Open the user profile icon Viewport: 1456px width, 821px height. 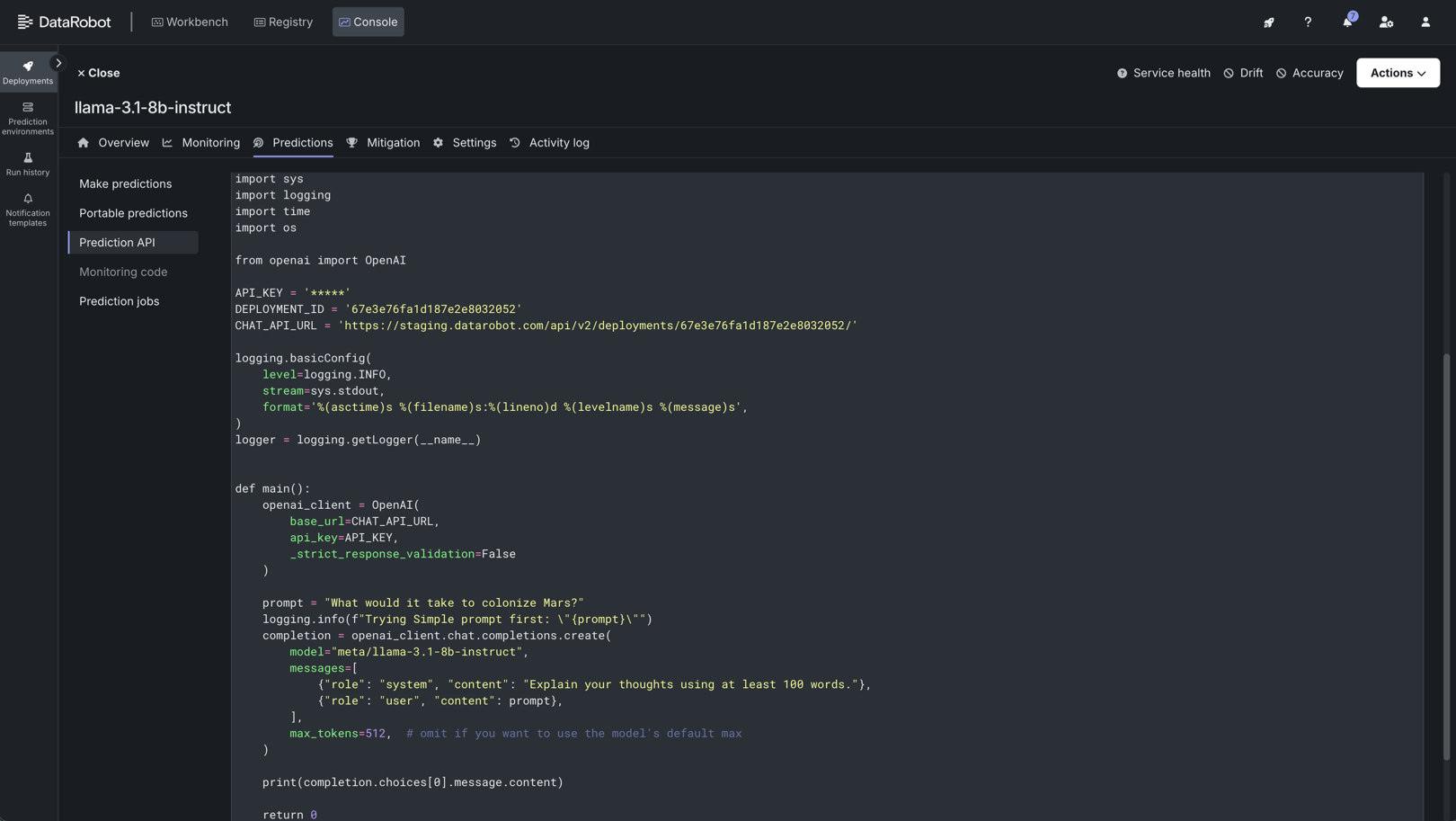[1425, 22]
